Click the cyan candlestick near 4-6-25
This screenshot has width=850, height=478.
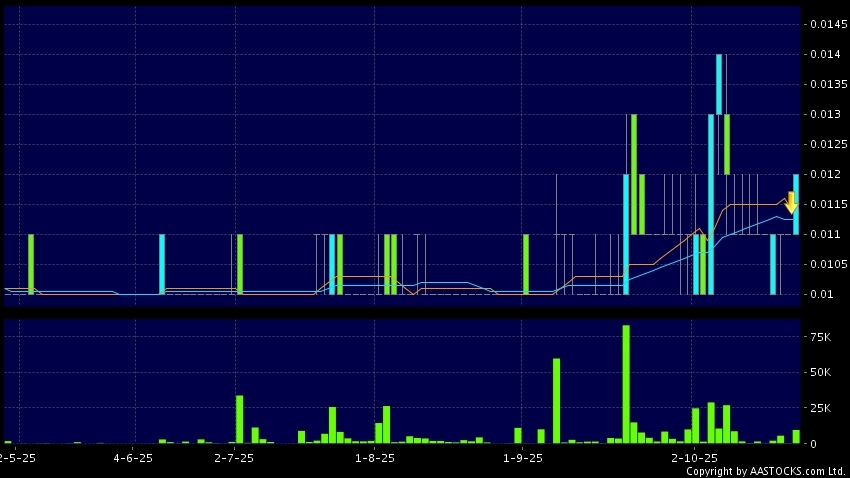click(161, 264)
